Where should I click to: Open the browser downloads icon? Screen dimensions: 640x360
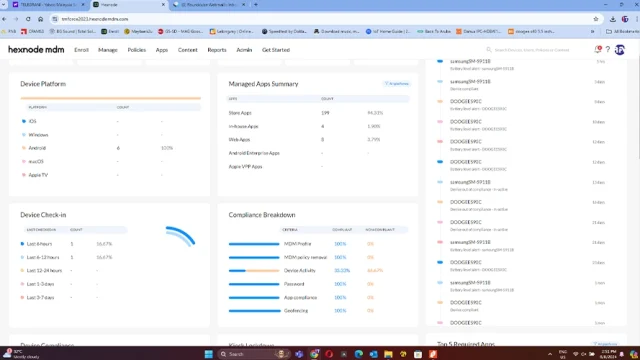(613, 19)
